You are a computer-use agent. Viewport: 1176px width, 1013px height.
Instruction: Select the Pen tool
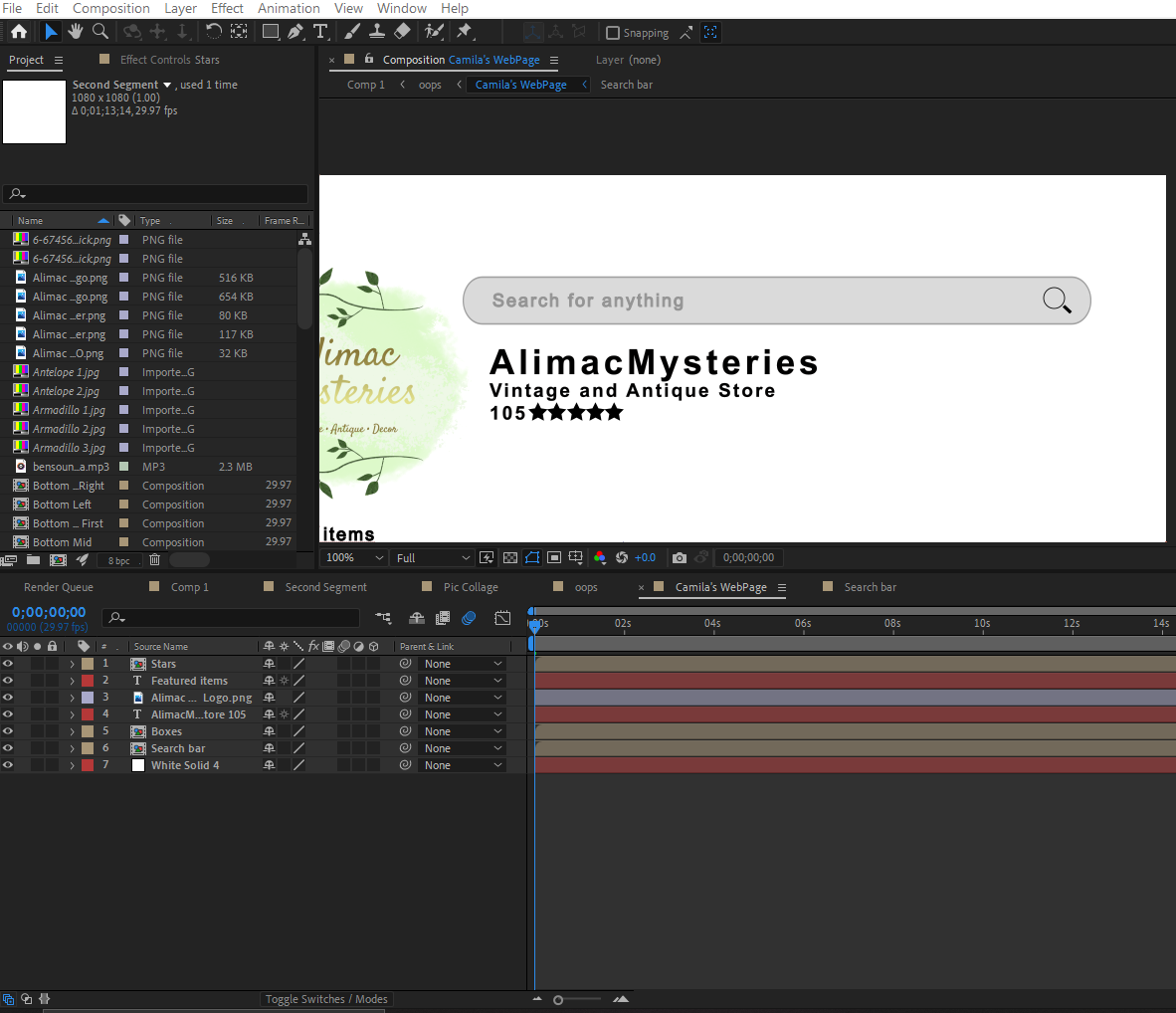[295, 32]
